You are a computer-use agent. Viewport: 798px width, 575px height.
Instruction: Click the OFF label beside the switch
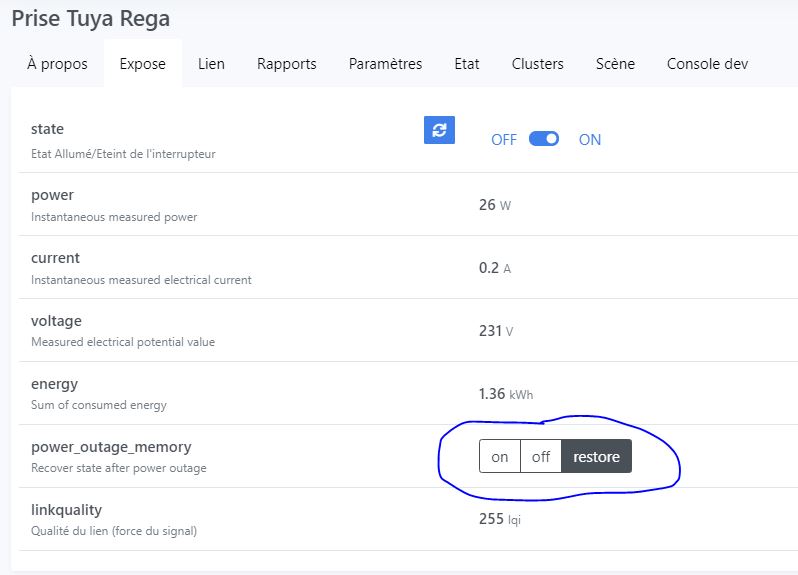[x=504, y=139]
